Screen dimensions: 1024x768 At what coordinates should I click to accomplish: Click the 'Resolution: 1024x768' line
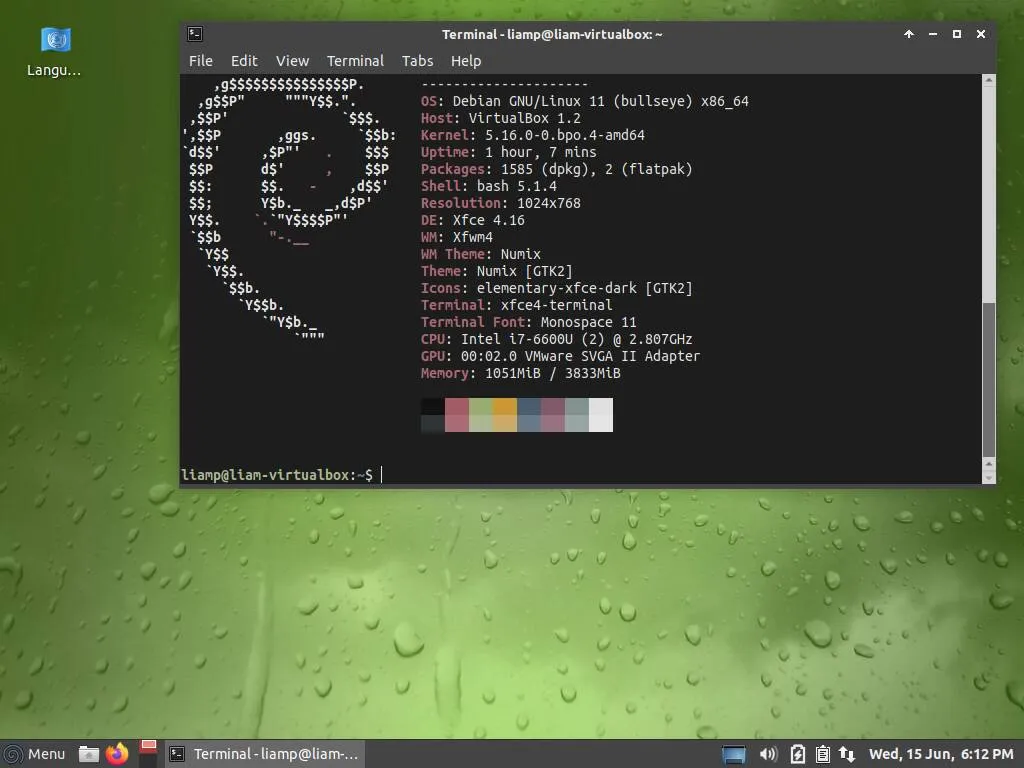coord(500,203)
